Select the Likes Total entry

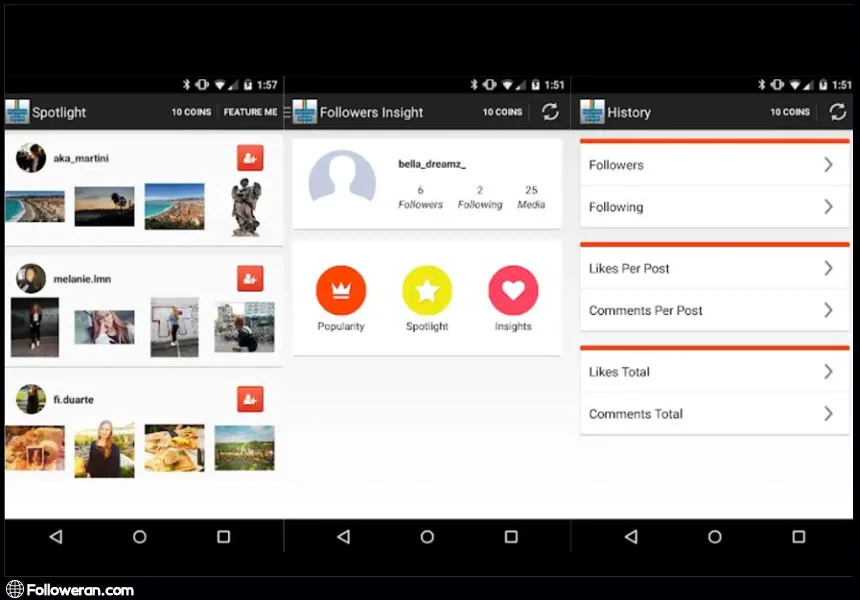[700, 372]
